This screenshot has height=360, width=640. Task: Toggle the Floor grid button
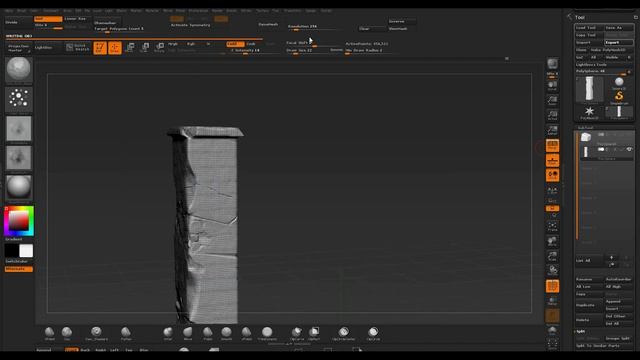coord(552,160)
